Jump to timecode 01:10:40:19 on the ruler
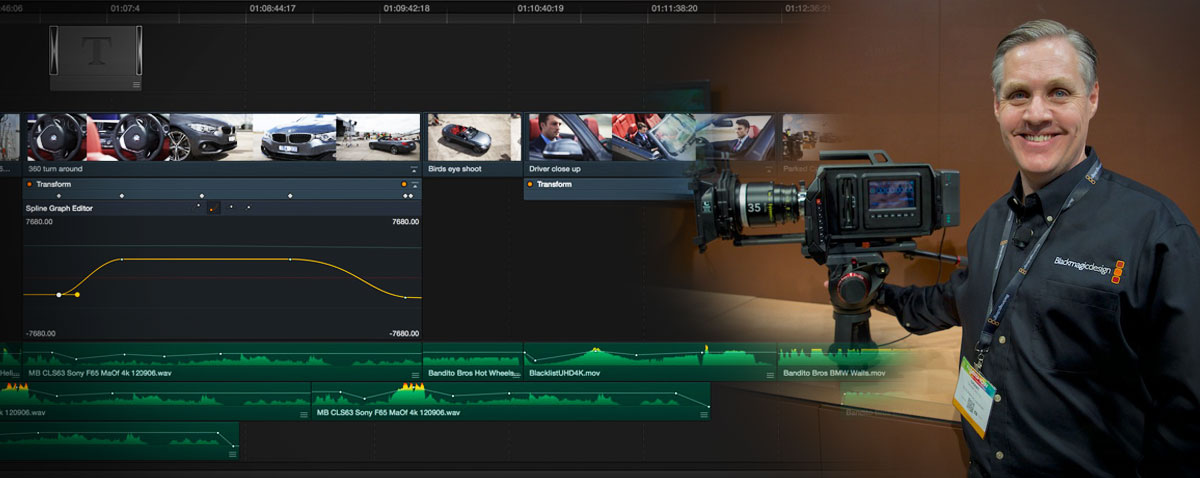This screenshot has height=478, width=1200. (540, 8)
